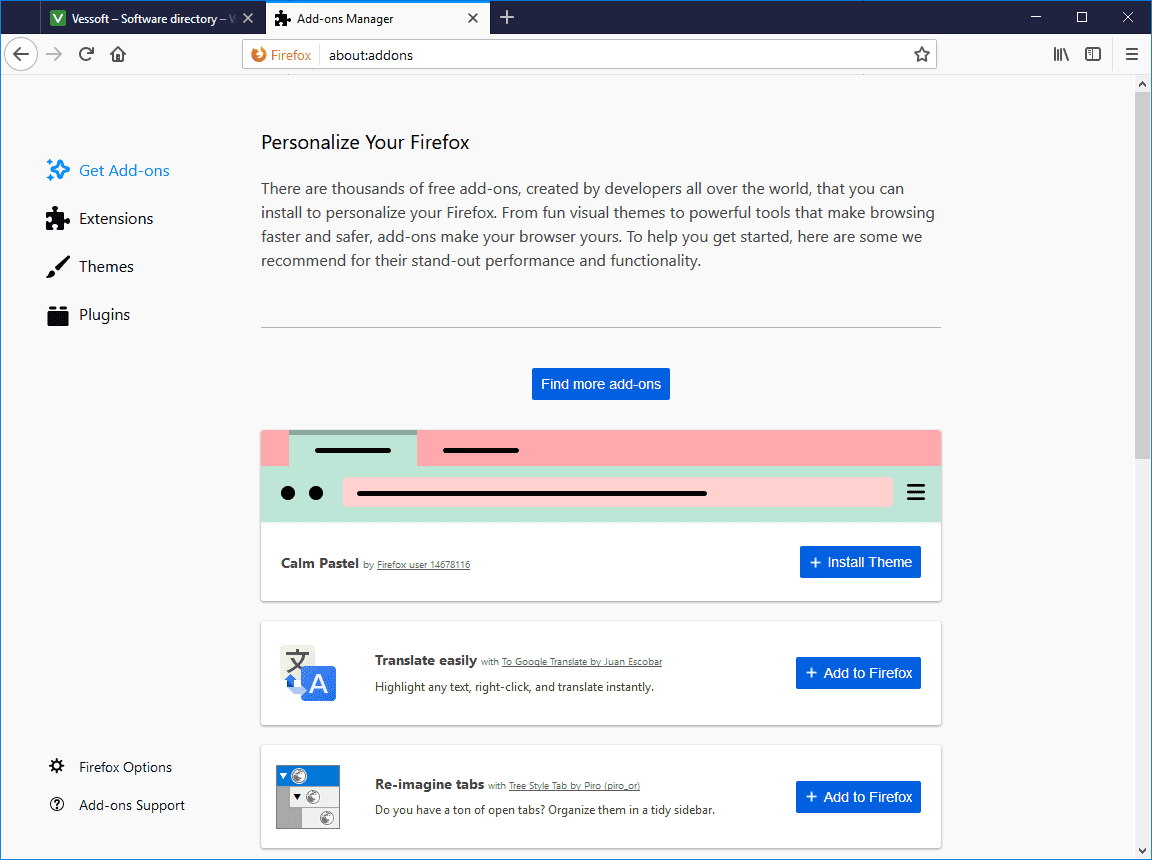Click the scrollbar up arrow
The height and width of the screenshot is (860, 1152).
point(1142,84)
